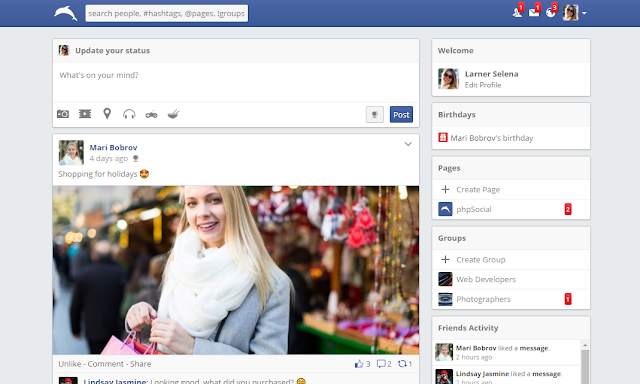Open Mari Bobrov profile name link
The height and width of the screenshot is (384, 640).
[x=113, y=147]
